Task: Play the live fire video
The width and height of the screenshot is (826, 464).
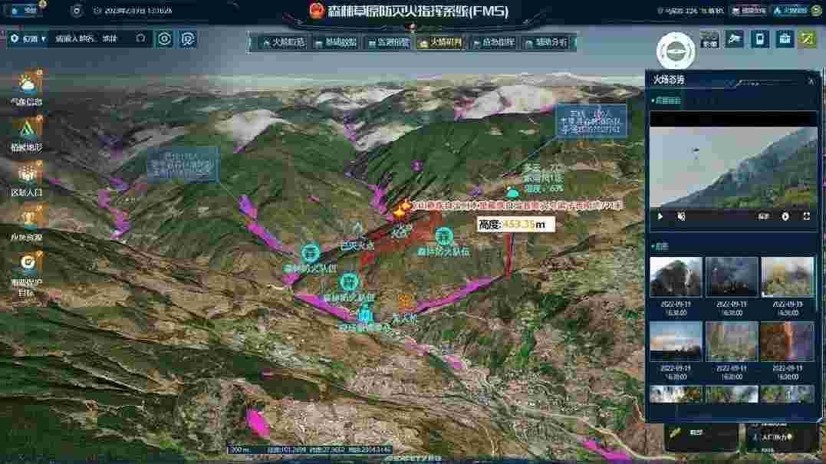Action: (x=660, y=216)
